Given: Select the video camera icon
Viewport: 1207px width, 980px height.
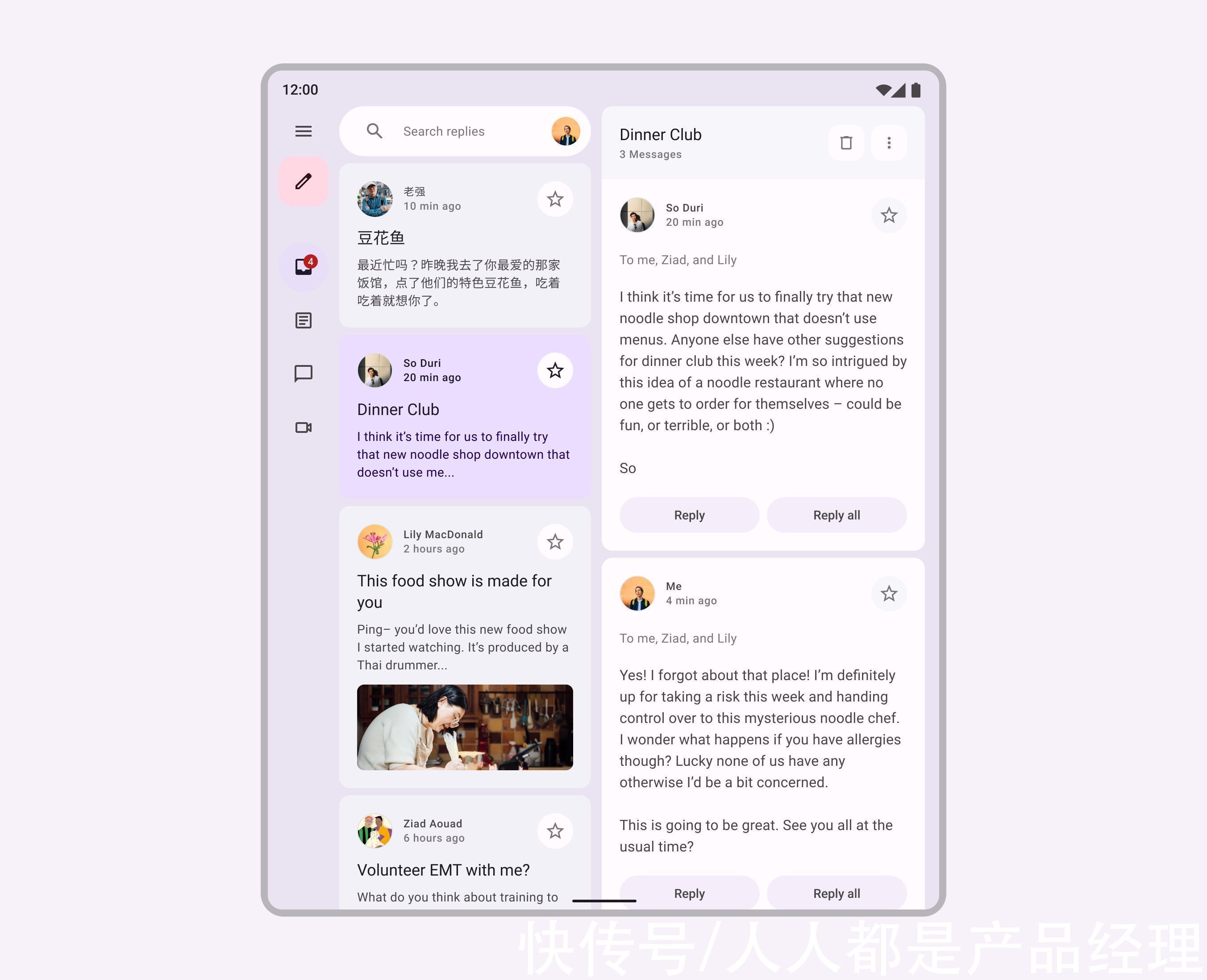Looking at the screenshot, I should pos(303,428).
